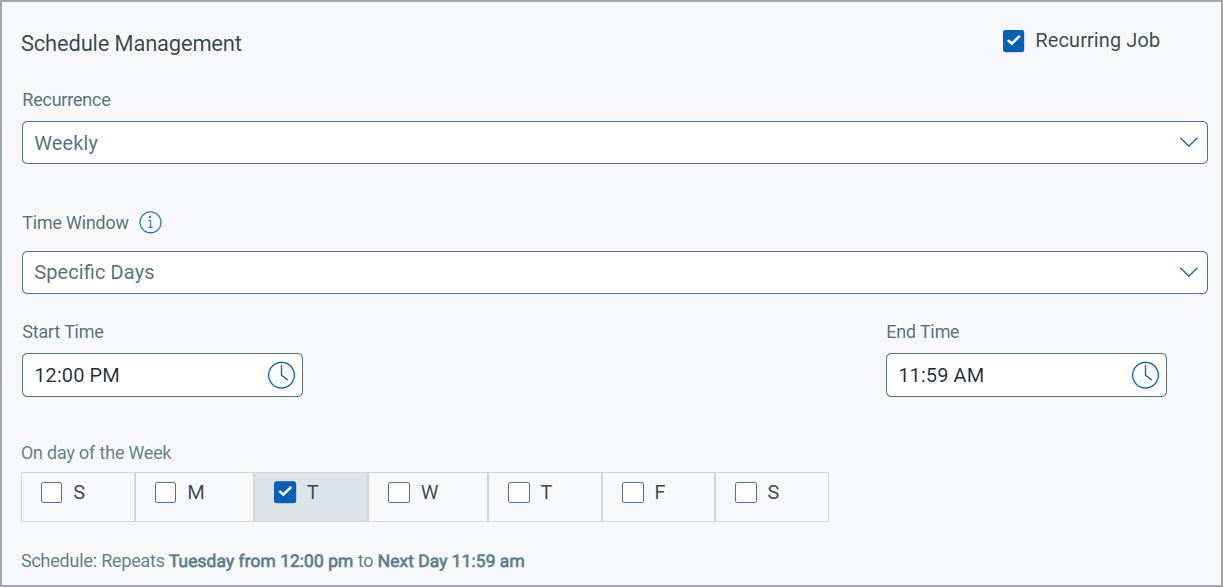Open the Weekly recurrence combo box

point(615,143)
